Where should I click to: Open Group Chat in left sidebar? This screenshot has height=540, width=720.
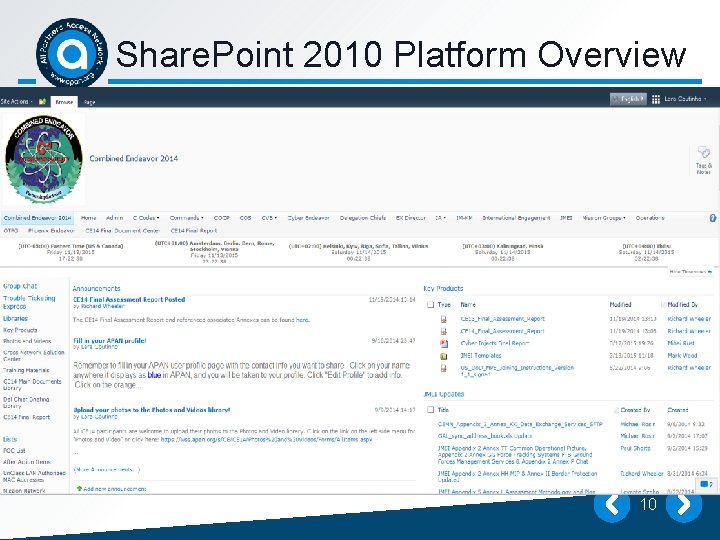point(20,286)
